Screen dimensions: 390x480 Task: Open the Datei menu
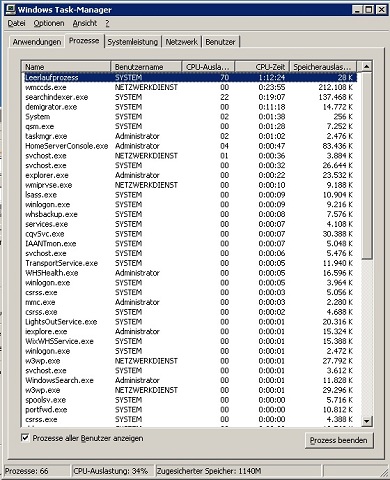16,23
